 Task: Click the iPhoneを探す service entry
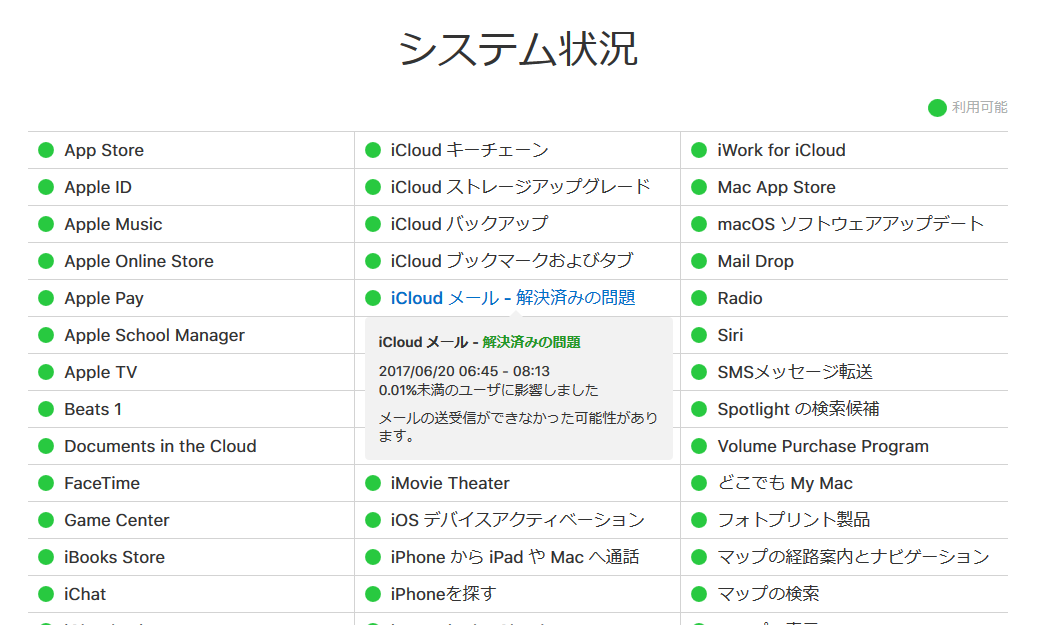(443, 594)
